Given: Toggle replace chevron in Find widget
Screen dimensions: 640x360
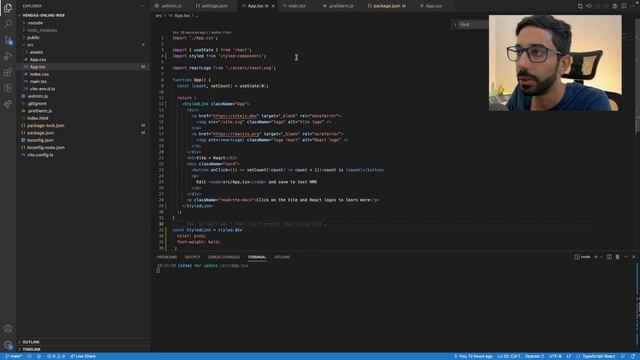Looking at the screenshot, I should [455, 24].
